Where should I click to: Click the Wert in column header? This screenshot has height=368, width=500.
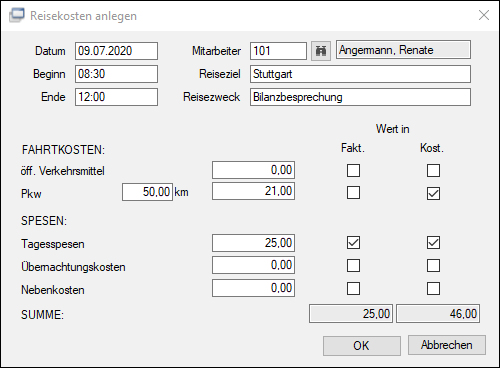click(x=393, y=129)
